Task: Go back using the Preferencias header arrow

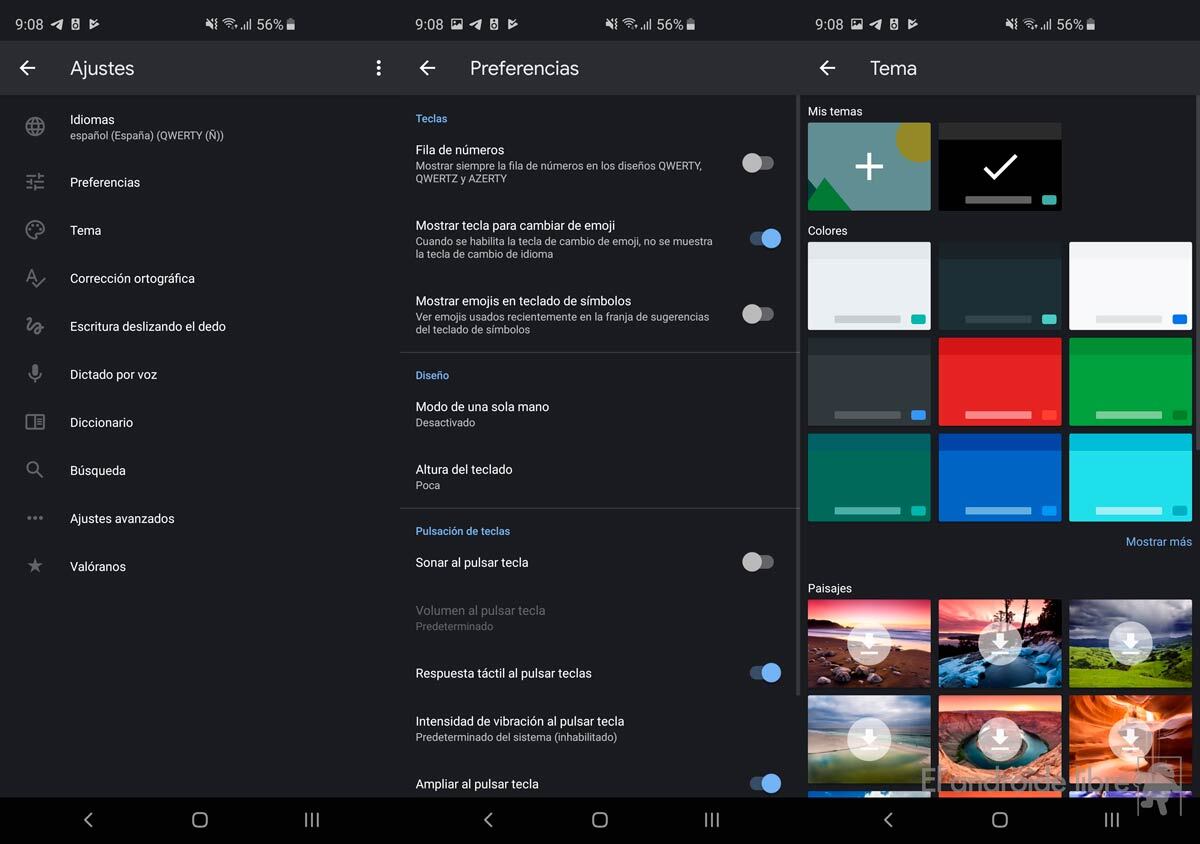Action: [428, 68]
